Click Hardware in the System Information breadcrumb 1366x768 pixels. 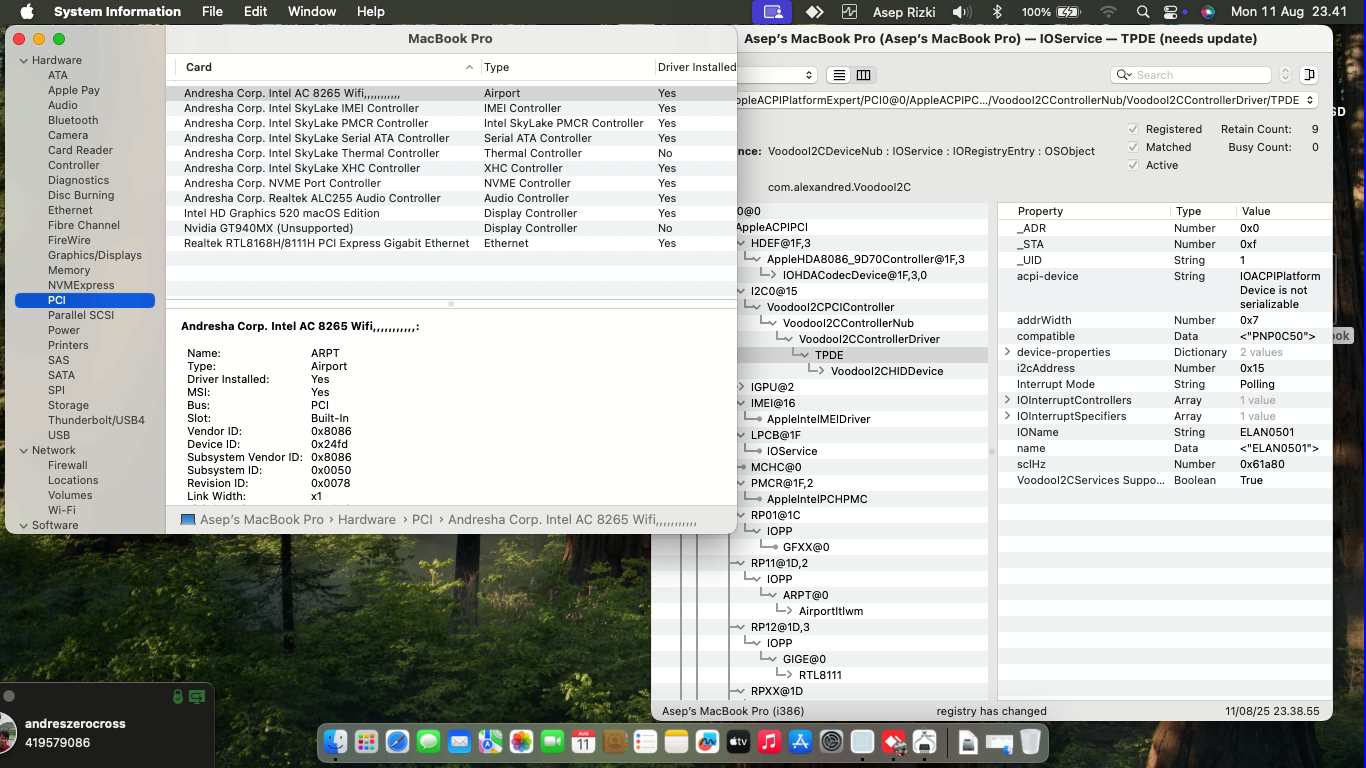click(x=367, y=519)
